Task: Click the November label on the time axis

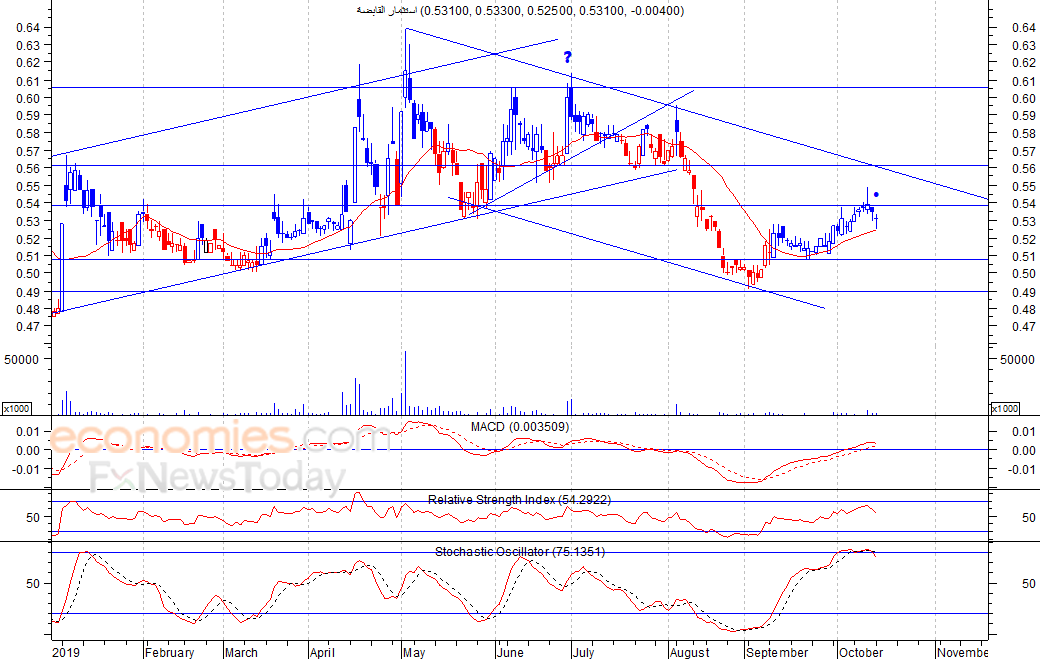Action: pyautogui.click(x=963, y=652)
